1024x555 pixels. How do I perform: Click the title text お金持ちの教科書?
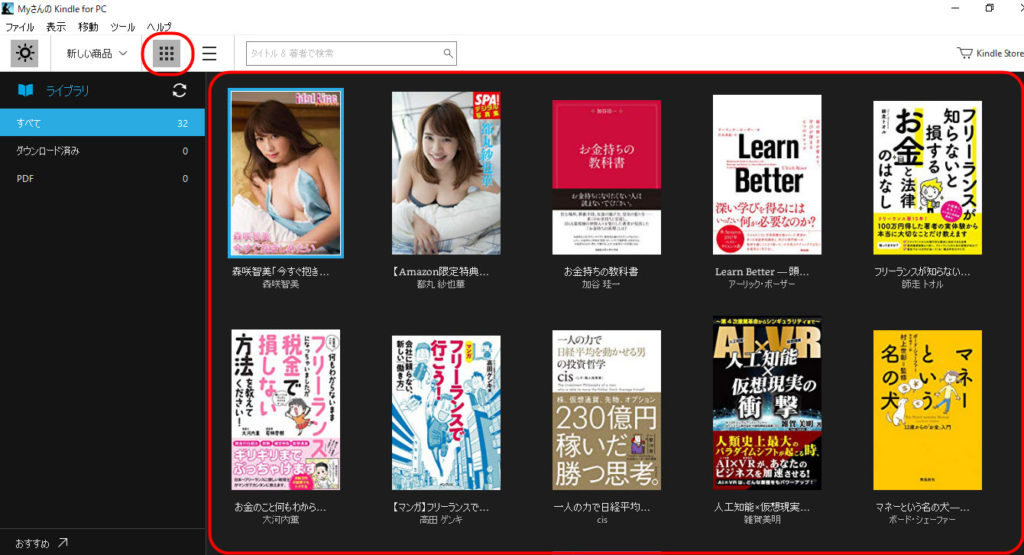601,272
